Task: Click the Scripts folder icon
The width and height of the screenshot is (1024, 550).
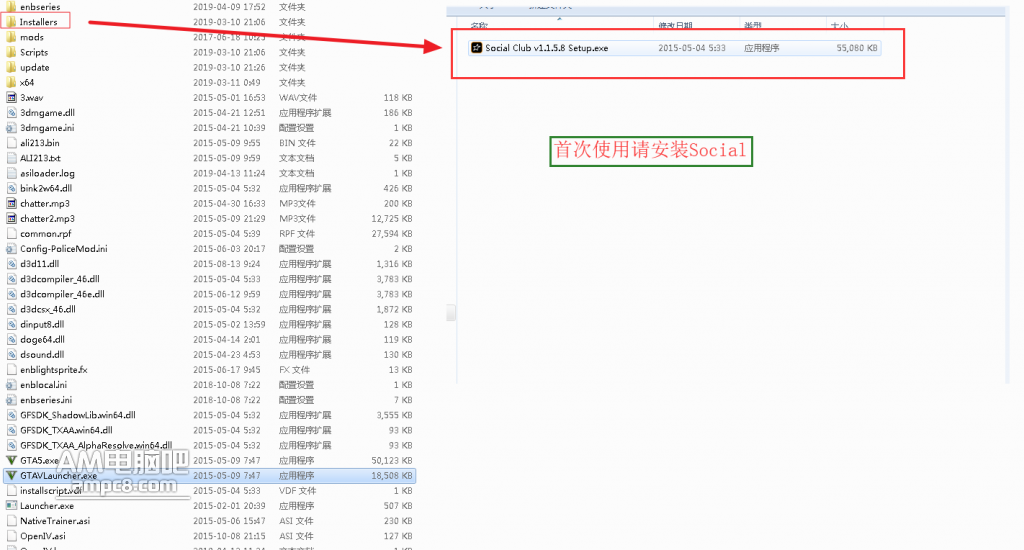Action: (x=11, y=52)
